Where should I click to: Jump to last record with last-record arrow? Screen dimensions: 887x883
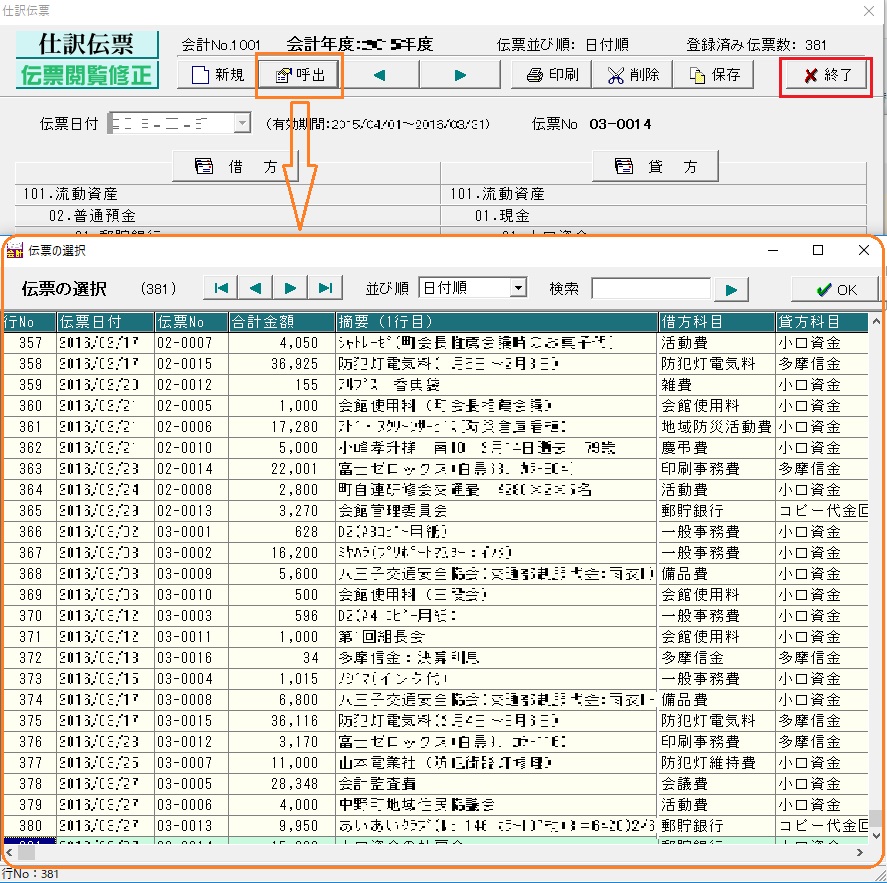point(324,287)
